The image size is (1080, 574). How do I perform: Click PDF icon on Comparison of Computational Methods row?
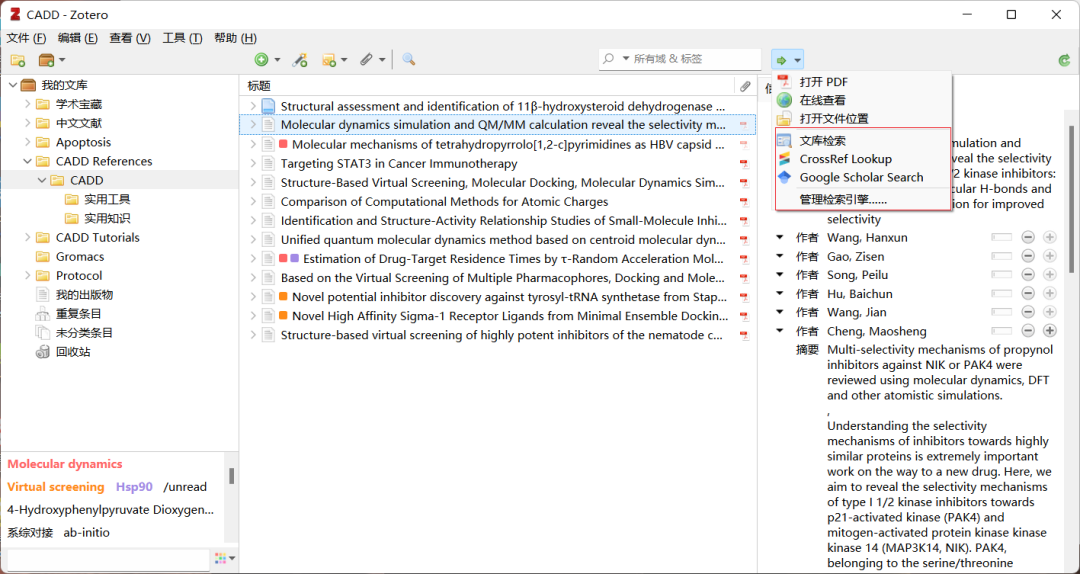tap(744, 202)
